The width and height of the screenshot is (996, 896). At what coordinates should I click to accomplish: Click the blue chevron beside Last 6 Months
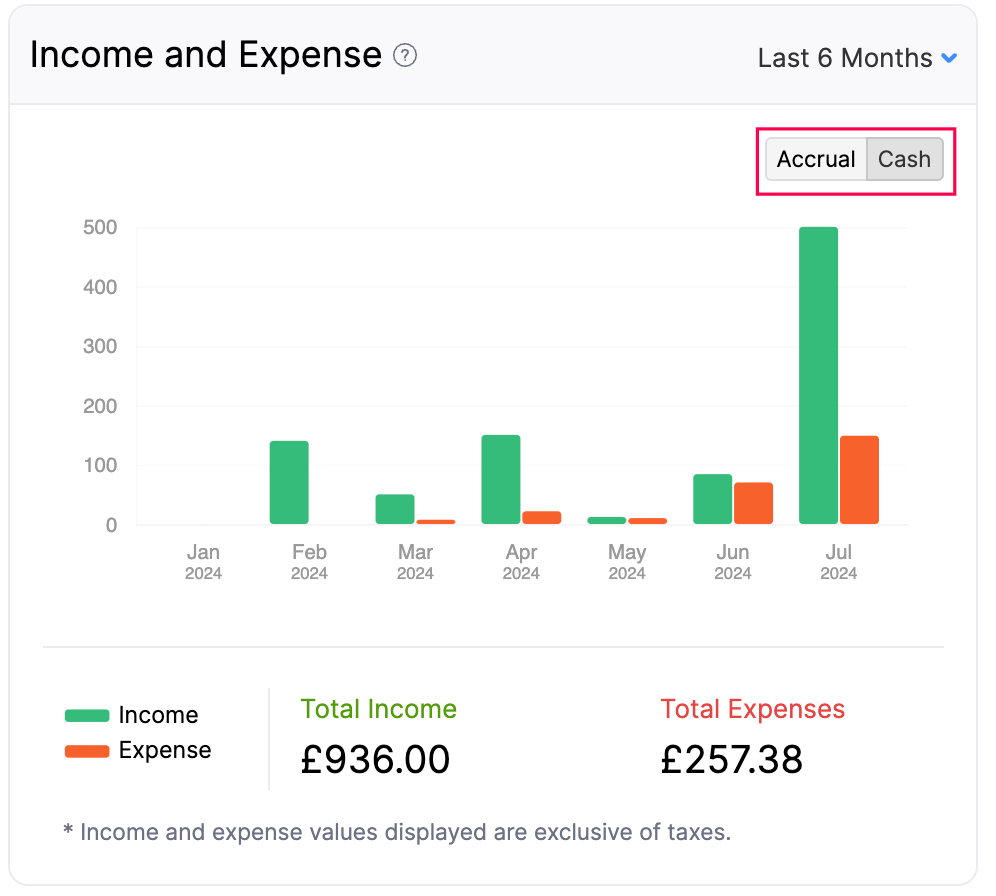[950, 58]
